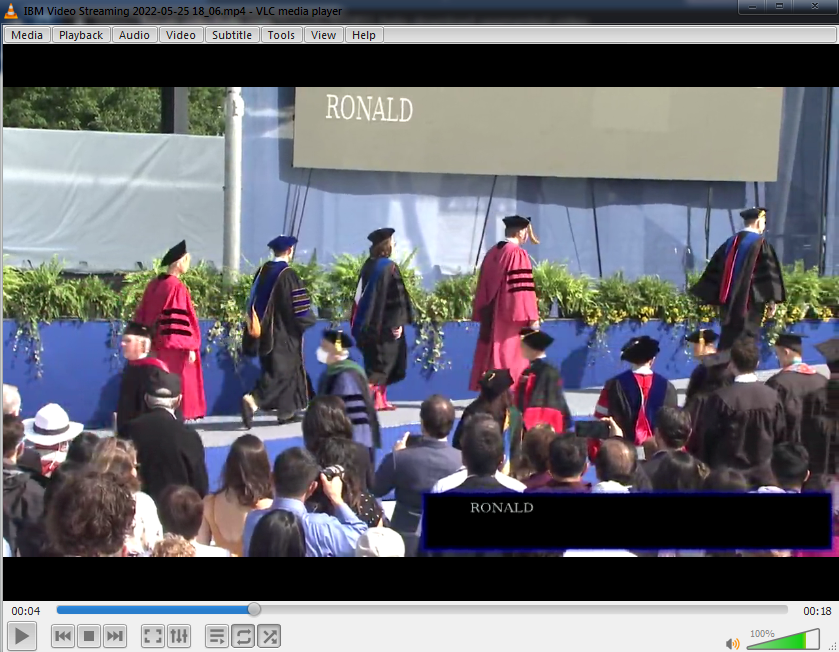
Task: Toggle fullscreen video mode
Action: [152, 636]
